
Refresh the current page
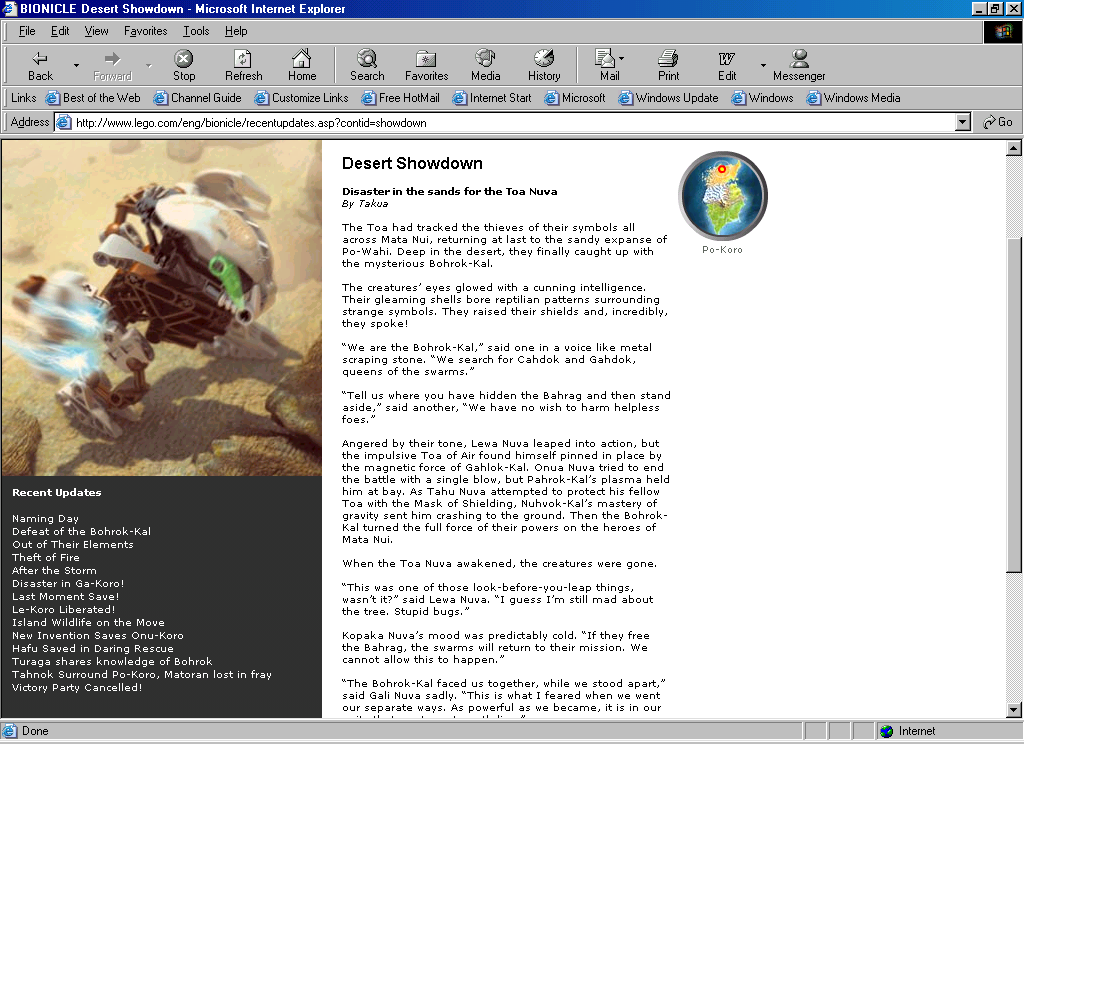click(x=243, y=66)
